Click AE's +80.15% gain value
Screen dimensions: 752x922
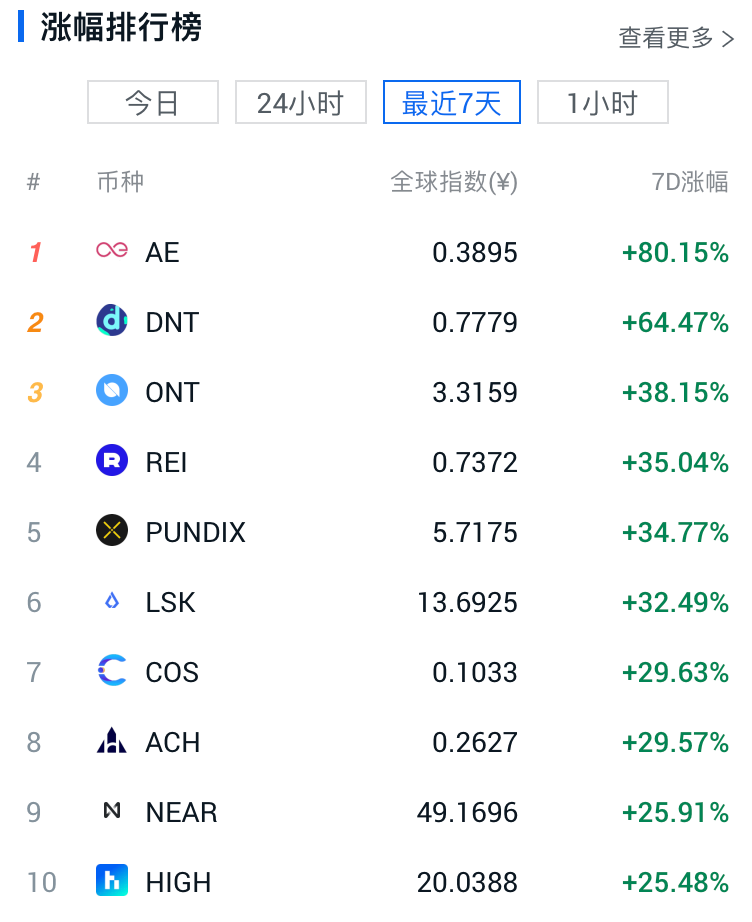(x=675, y=252)
